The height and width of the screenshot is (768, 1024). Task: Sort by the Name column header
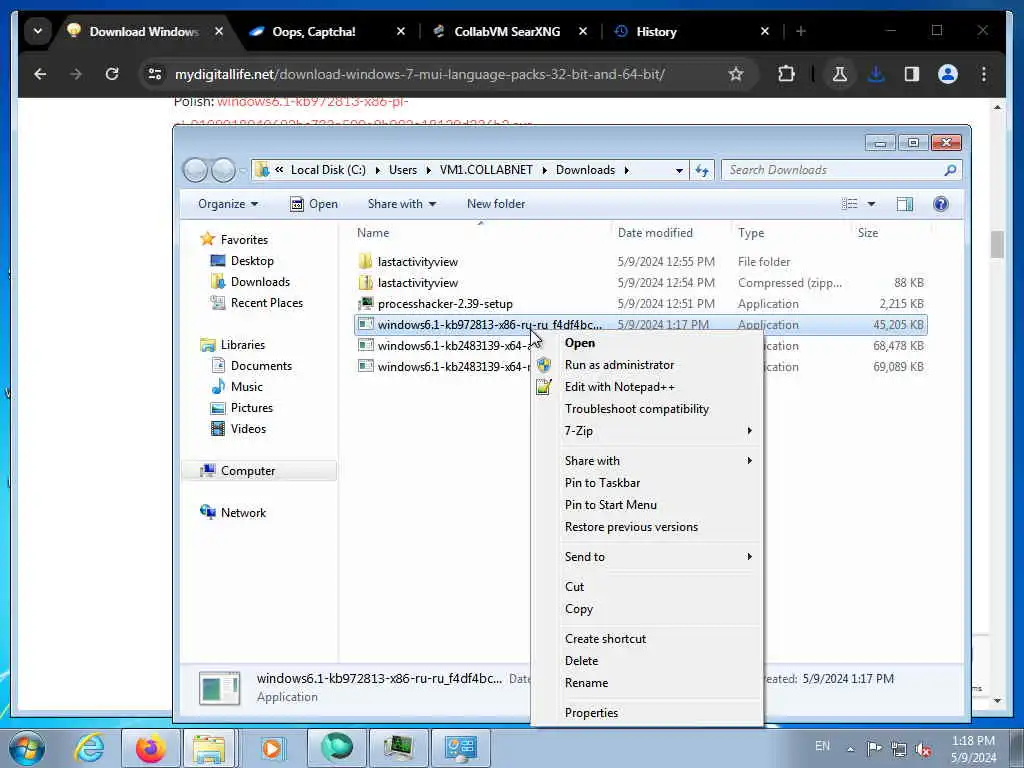(373, 232)
